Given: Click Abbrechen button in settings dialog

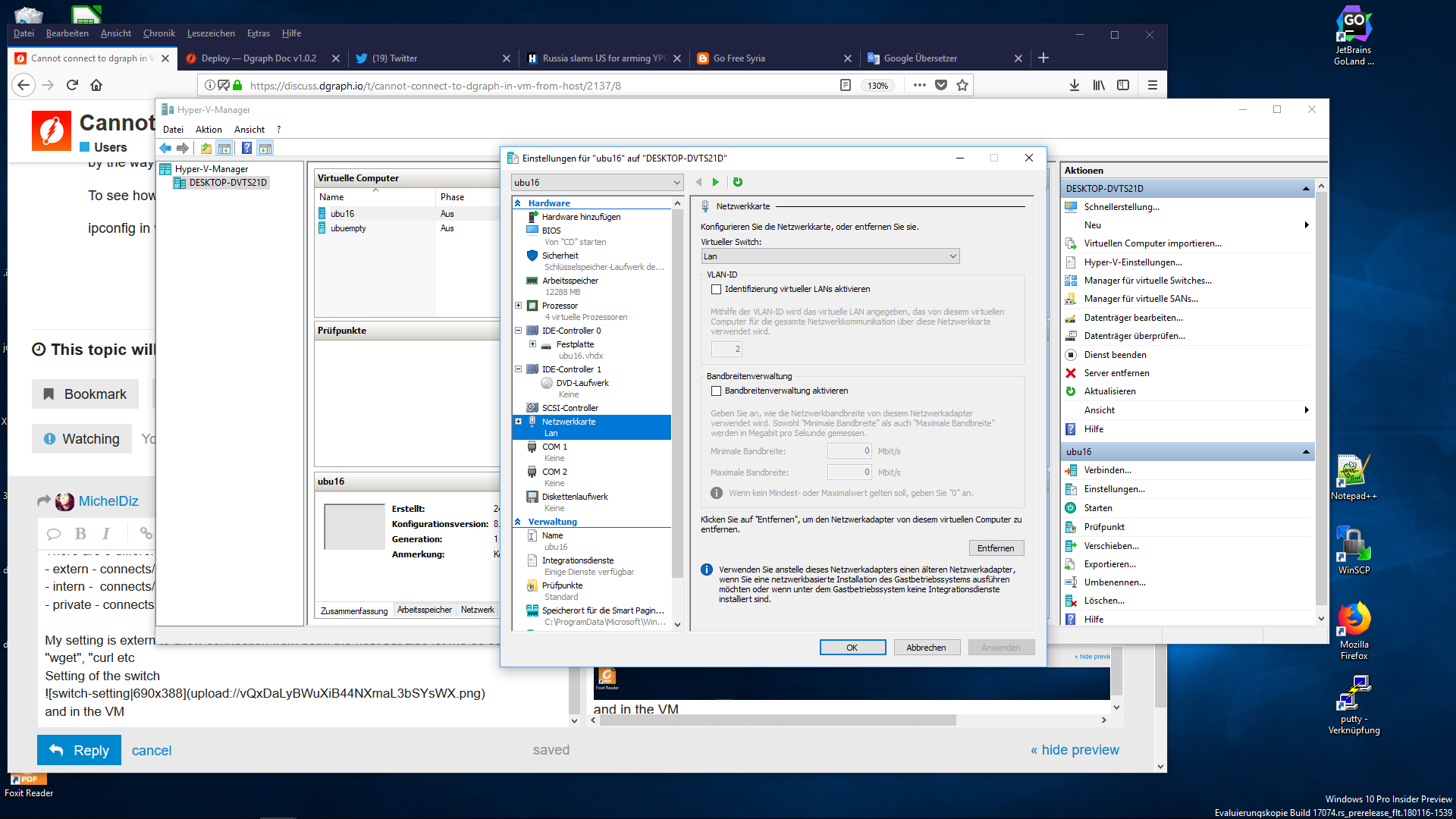Looking at the screenshot, I should click(x=926, y=648).
